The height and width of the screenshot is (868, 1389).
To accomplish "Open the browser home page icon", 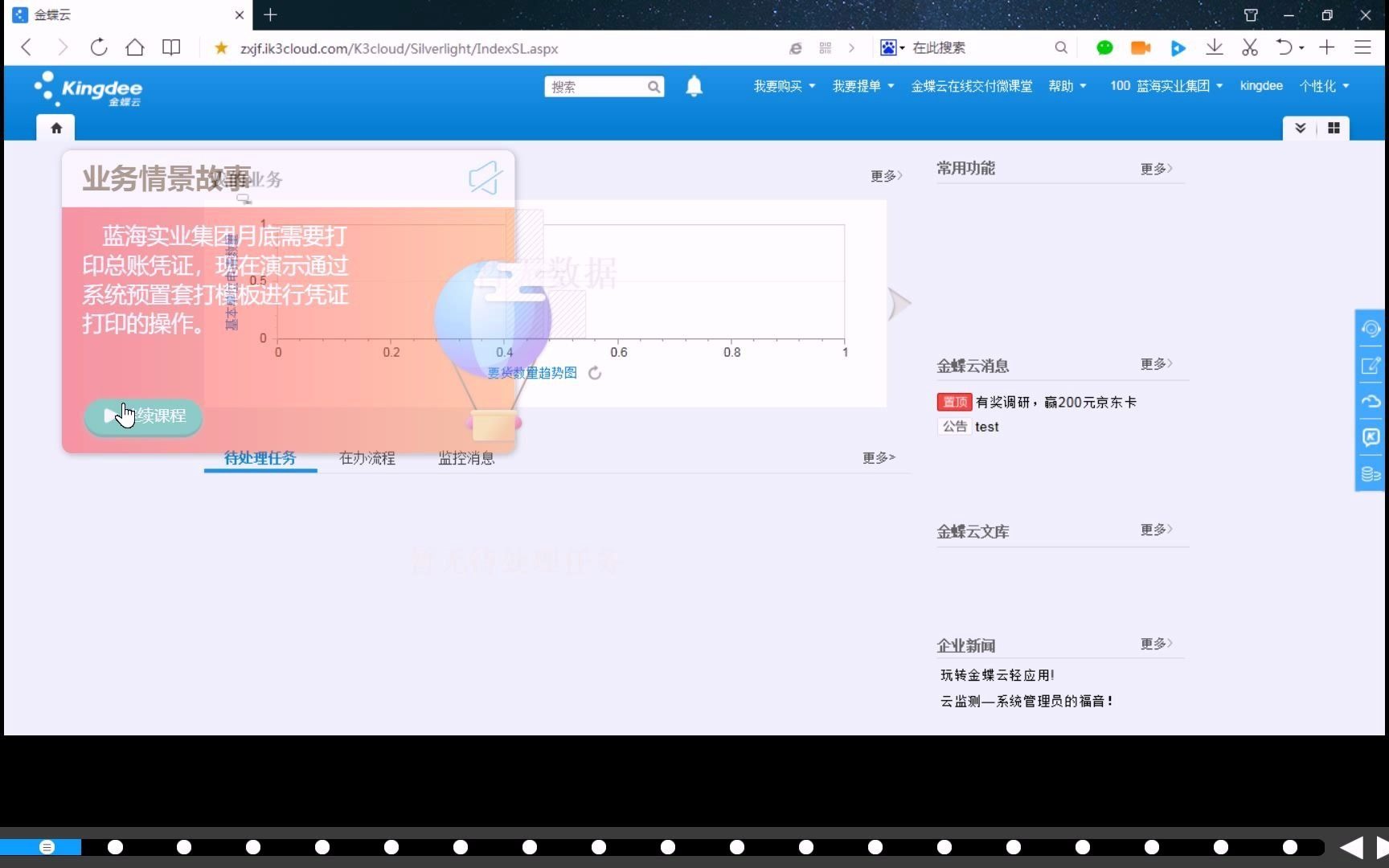I will [135, 47].
